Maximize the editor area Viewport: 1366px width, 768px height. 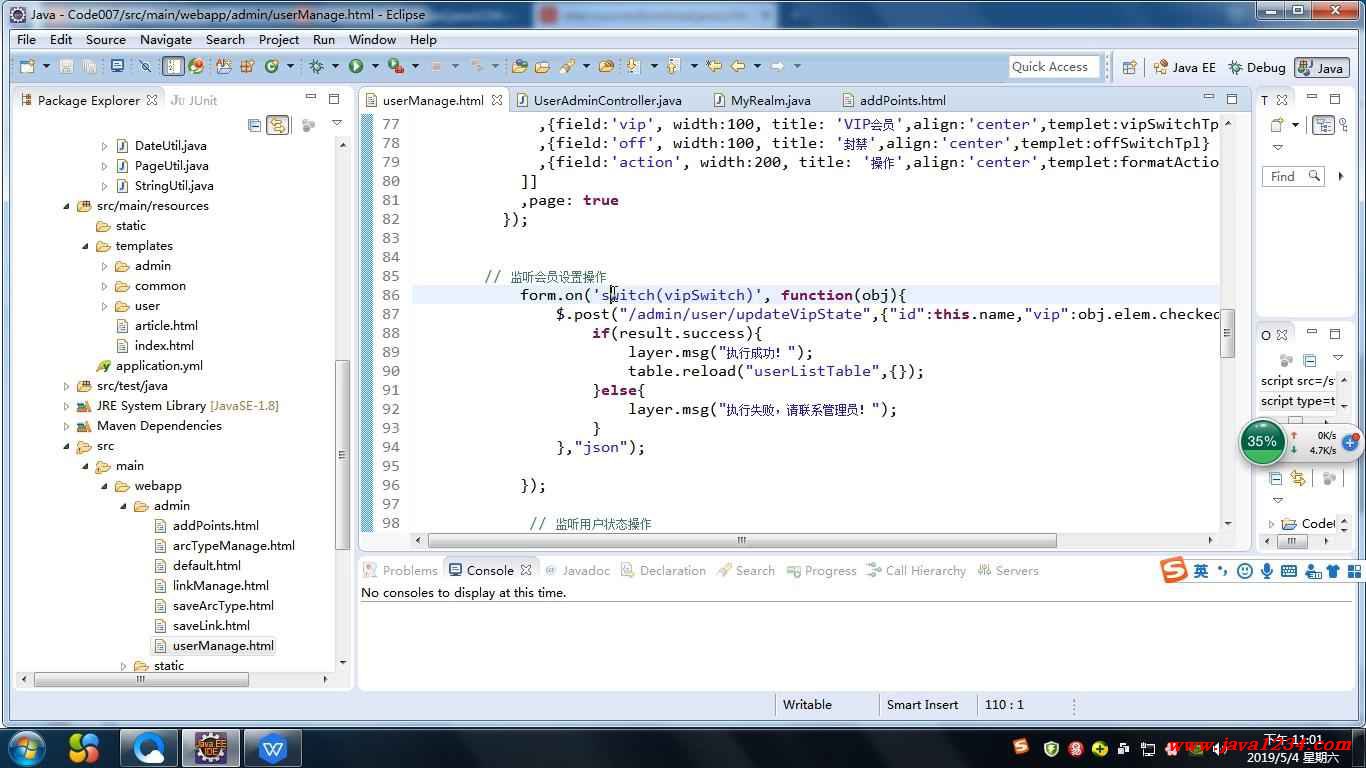(x=1232, y=99)
